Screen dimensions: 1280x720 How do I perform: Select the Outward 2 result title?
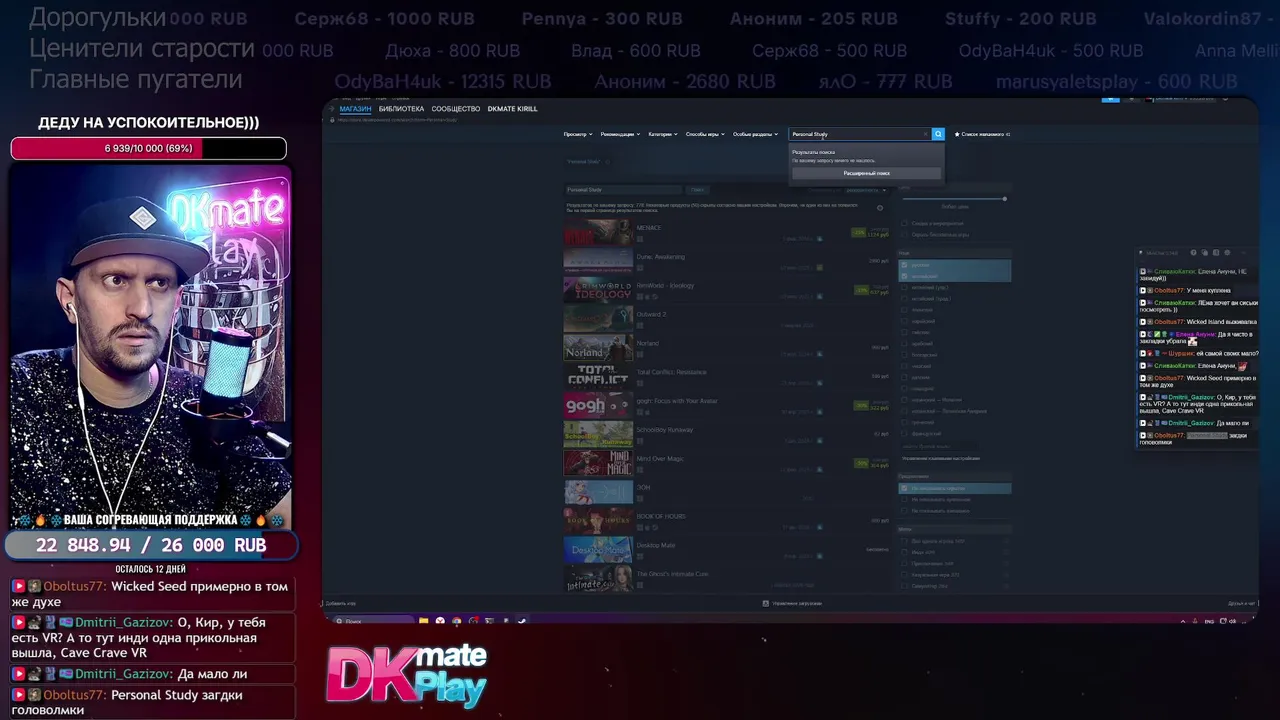click(x=651, y=314)
